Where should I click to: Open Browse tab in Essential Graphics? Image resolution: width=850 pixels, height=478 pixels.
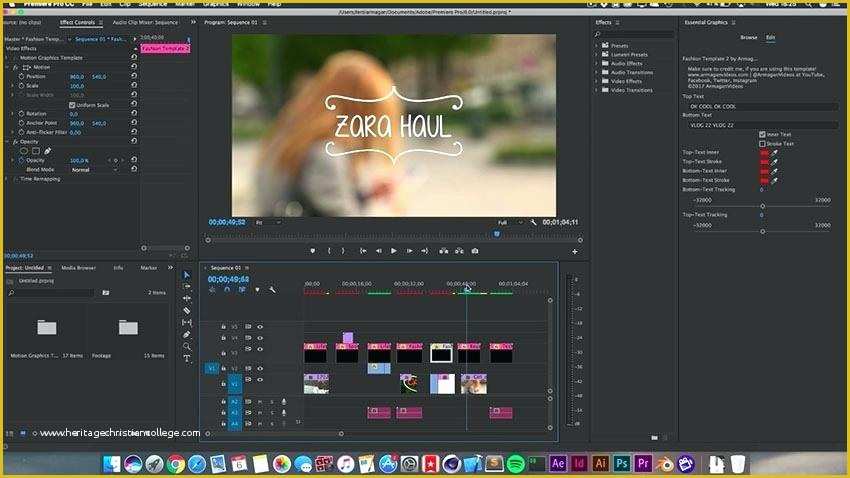point(749,37)
